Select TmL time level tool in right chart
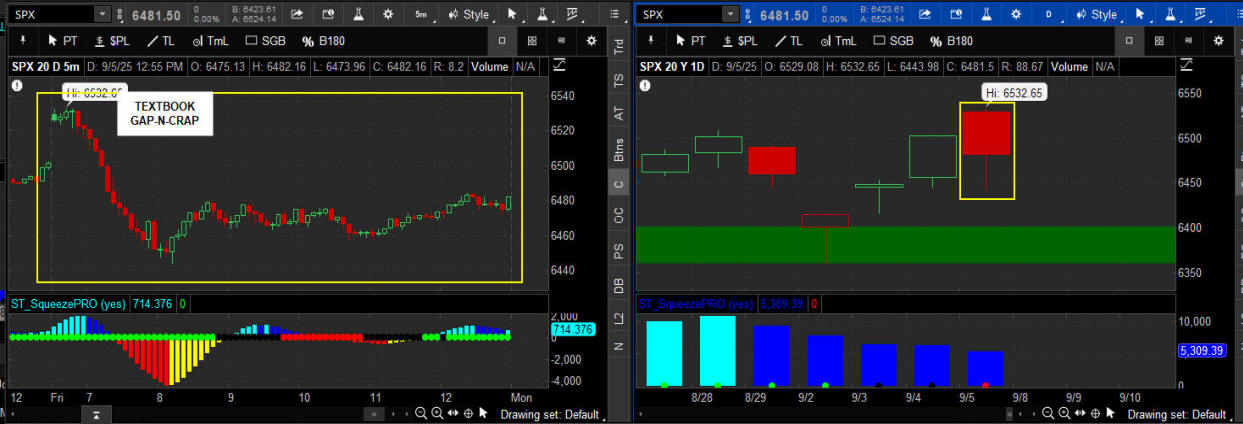 pos(836,41)
